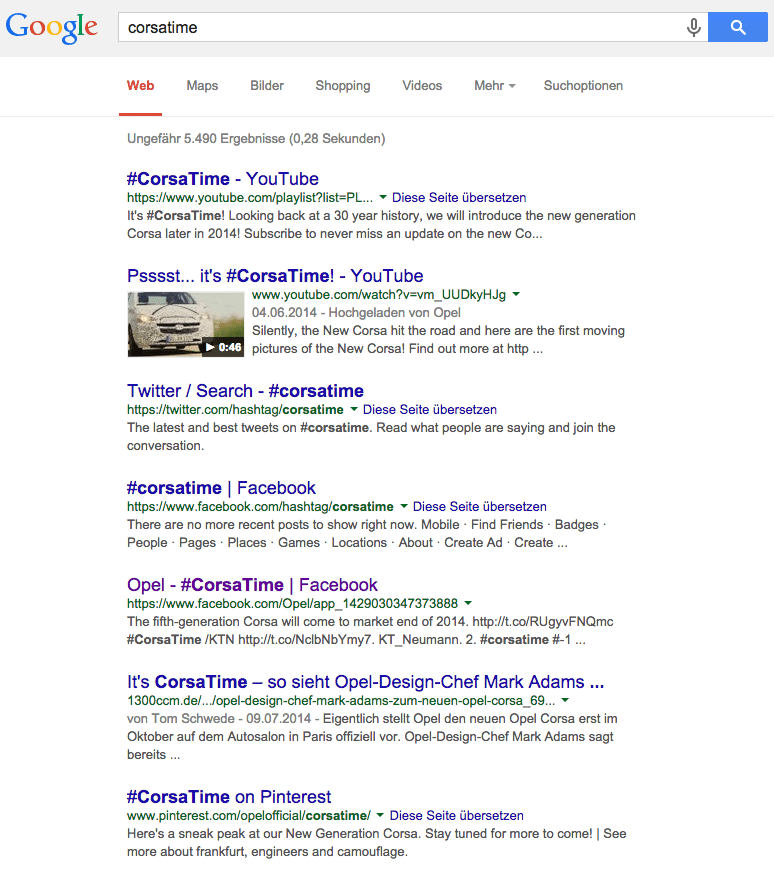
Task: Open Twitter / Search - #corsatime result
Action: click(x=245, y=391)
